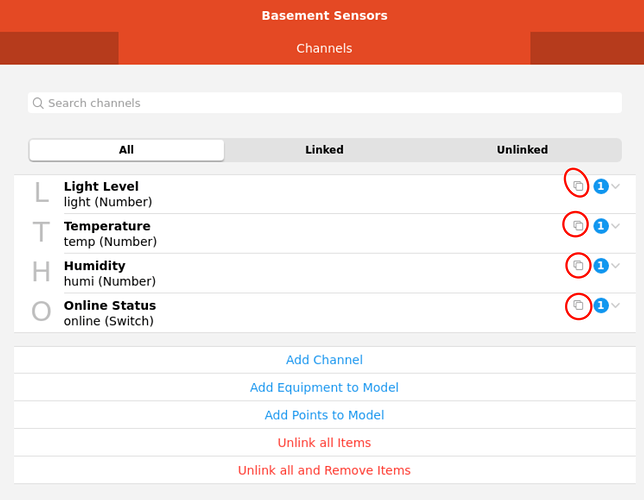
Task: Click the Humidity link count badge
Action: tap(601, 266)
